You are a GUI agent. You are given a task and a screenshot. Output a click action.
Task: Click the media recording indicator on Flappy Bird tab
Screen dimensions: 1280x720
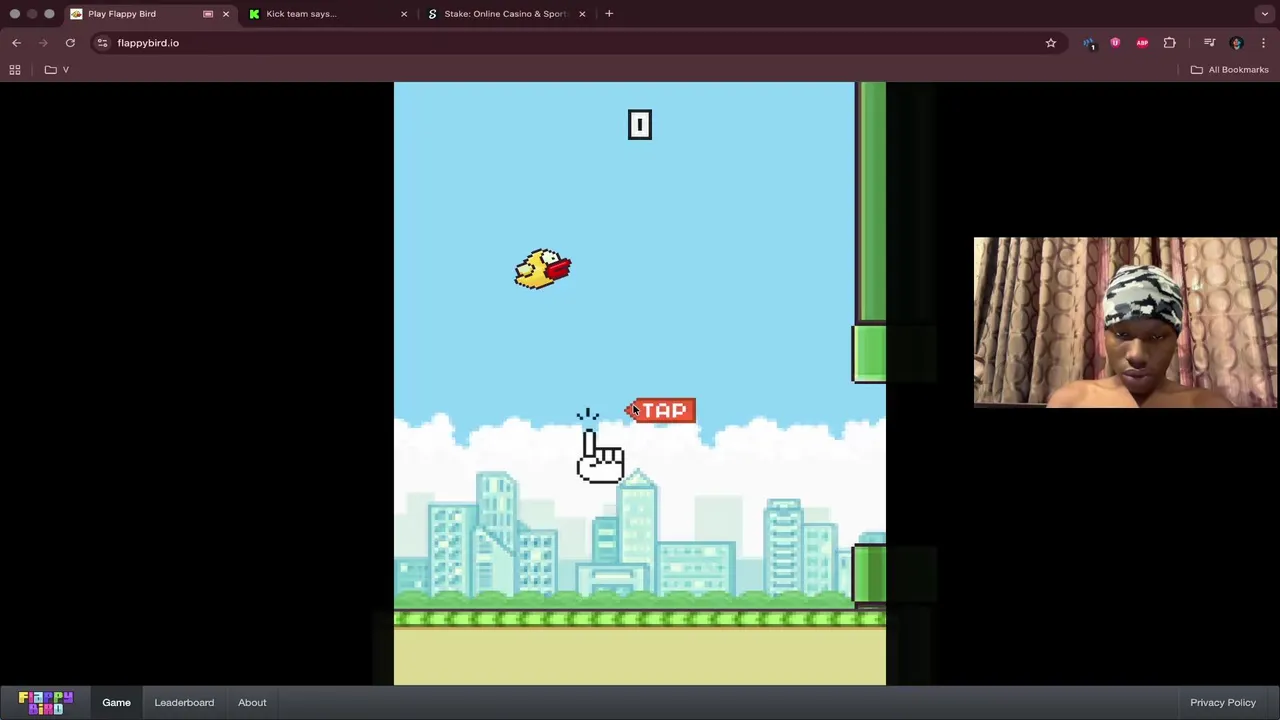208,14
